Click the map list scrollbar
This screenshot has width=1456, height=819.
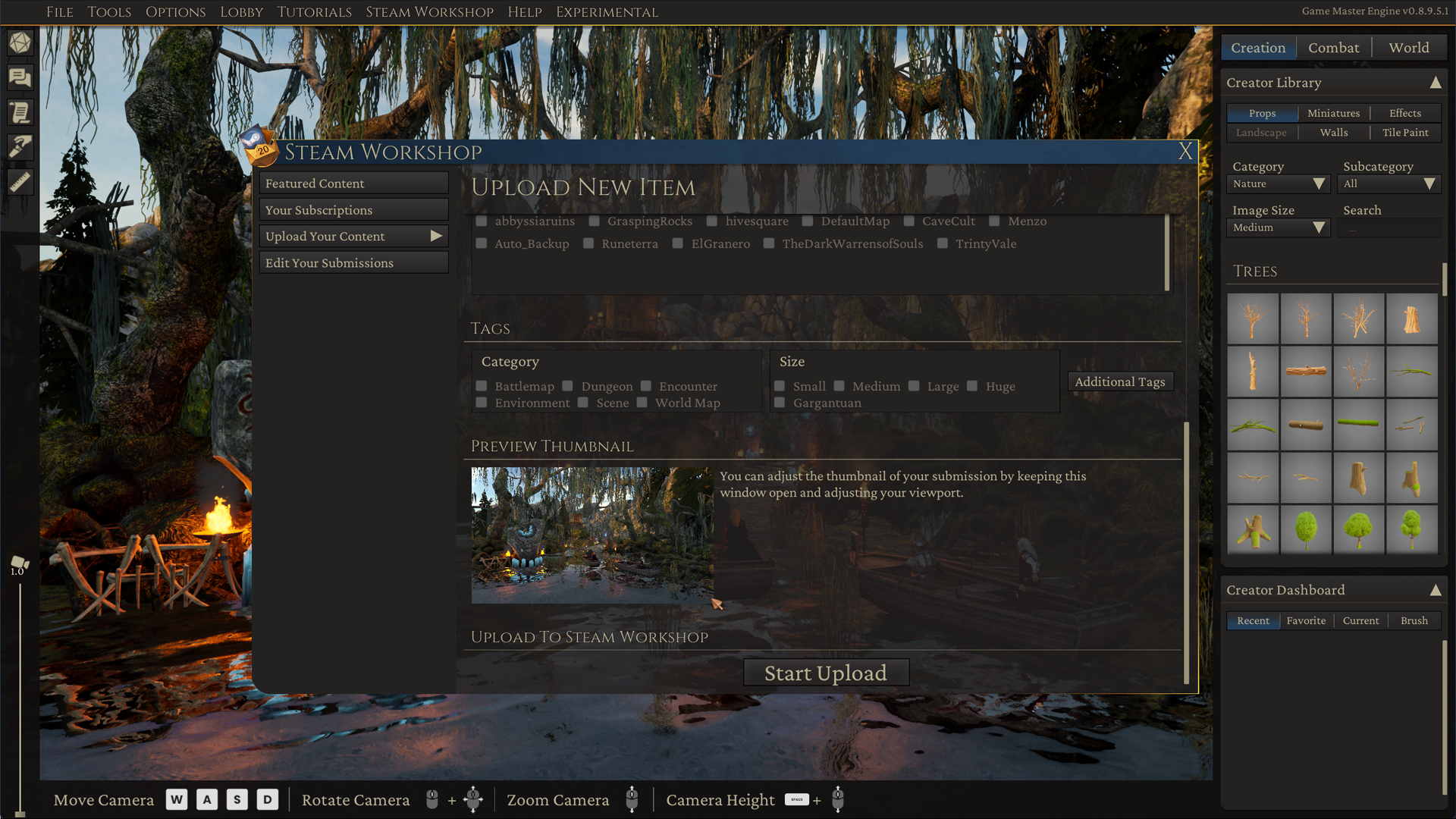click(x=1167, y=252)
